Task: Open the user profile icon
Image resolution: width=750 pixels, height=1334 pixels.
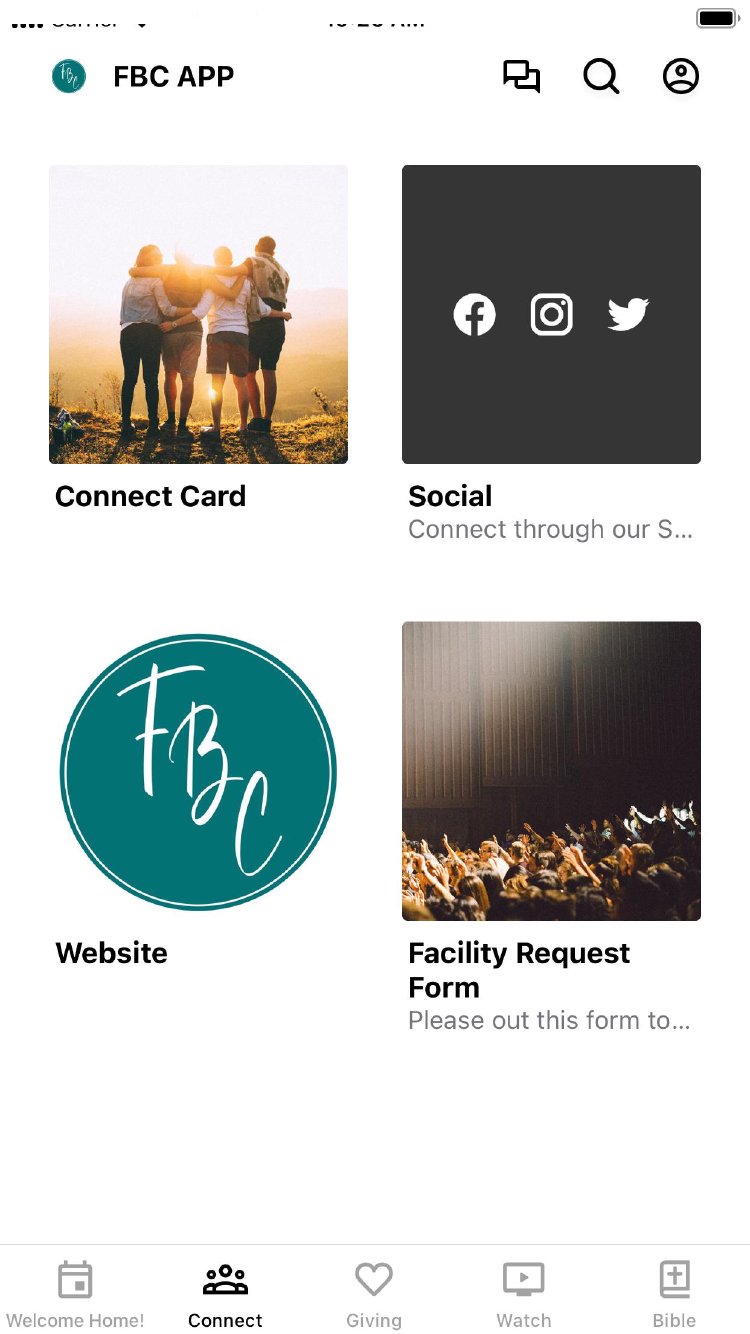Action: [681, 77]
